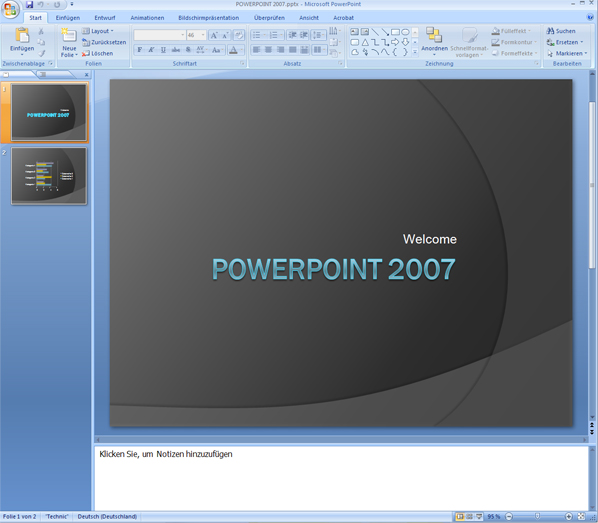
Task: Center the paragraph text
Action: point(268,50)
